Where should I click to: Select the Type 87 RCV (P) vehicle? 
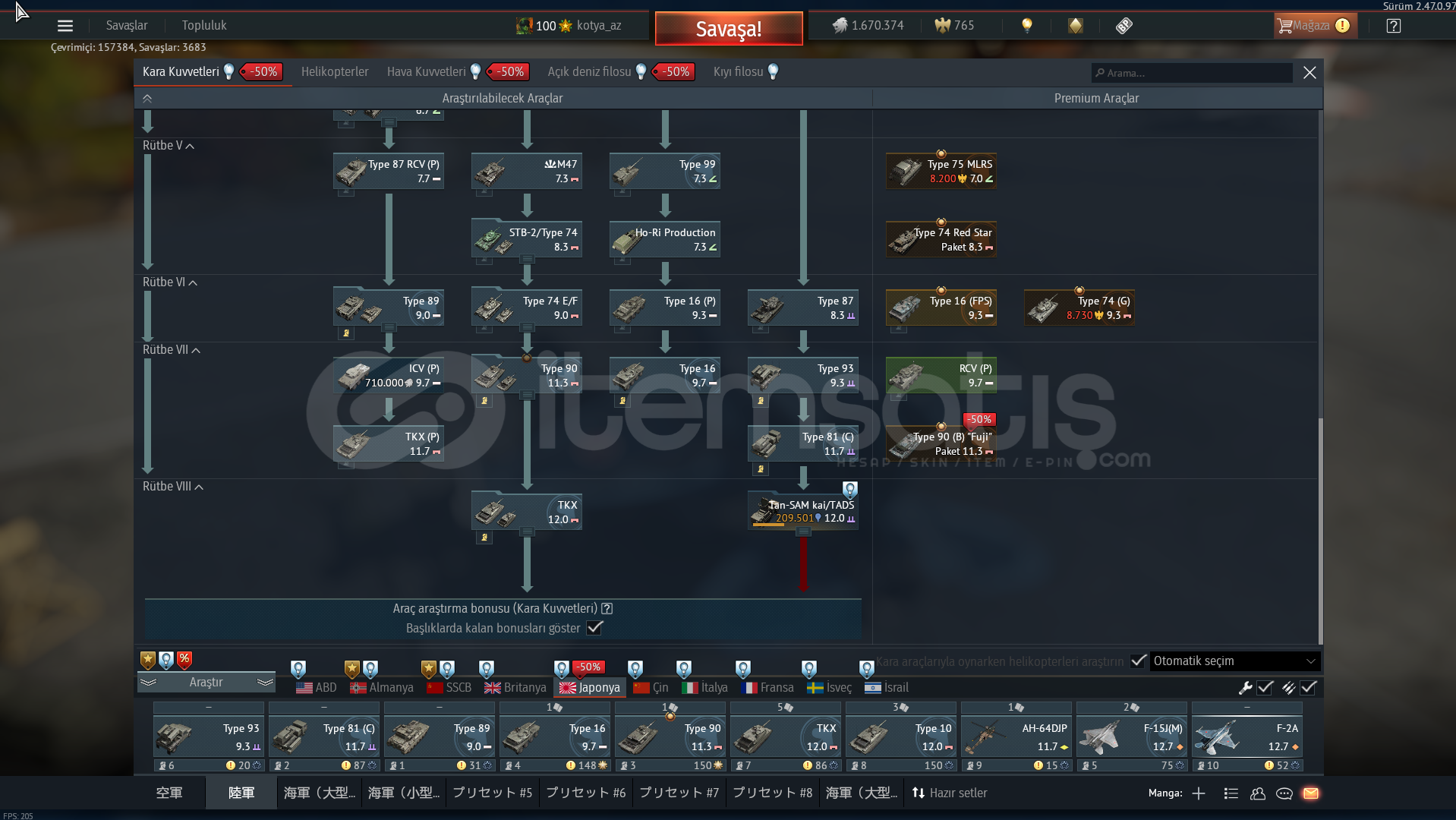click(x=389, y=172)
